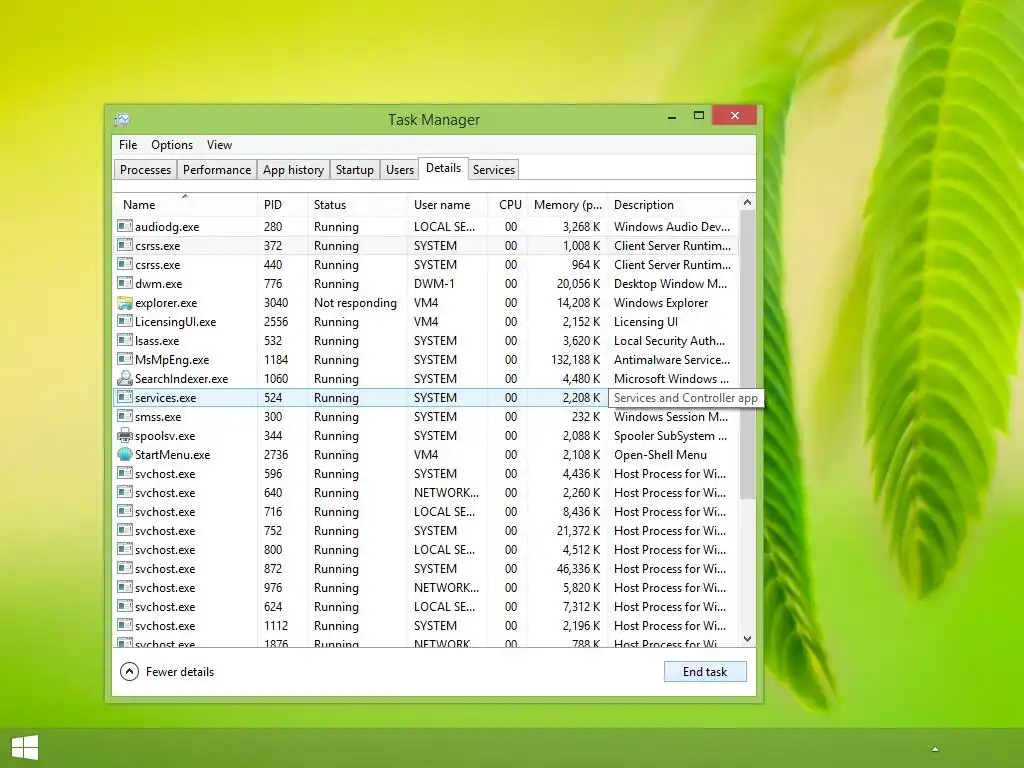Select PID 3040 cell
This screenshot has height=768, width=1024.
(276, 302)
